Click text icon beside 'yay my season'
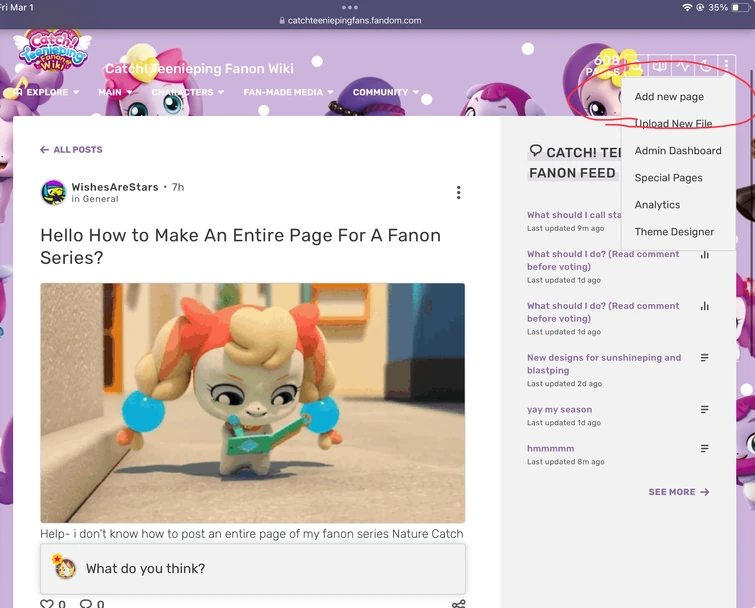This screenshot has width=755, height=608. (x=704, y=410)
